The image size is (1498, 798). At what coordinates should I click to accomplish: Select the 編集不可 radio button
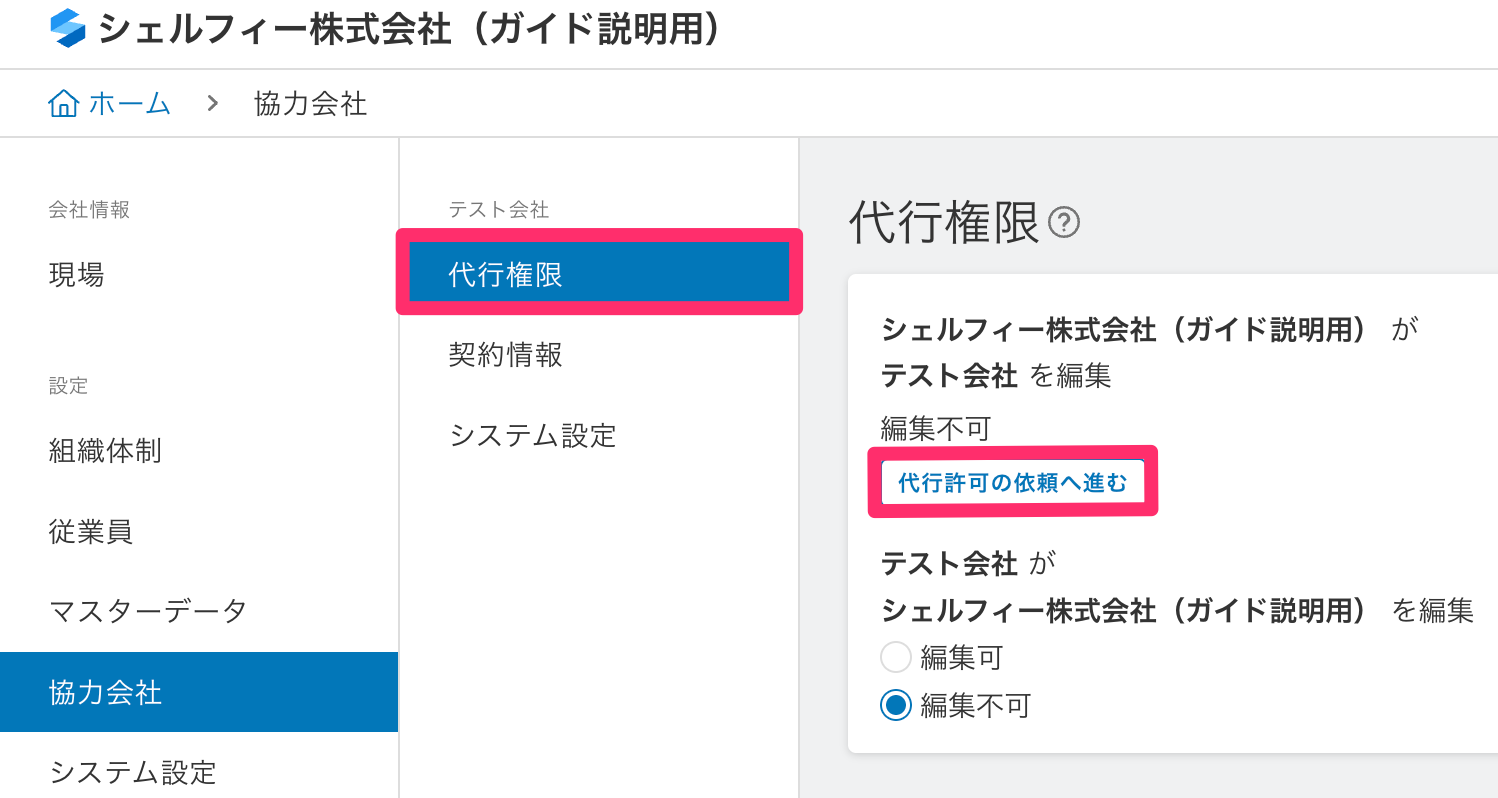[896, 706]
